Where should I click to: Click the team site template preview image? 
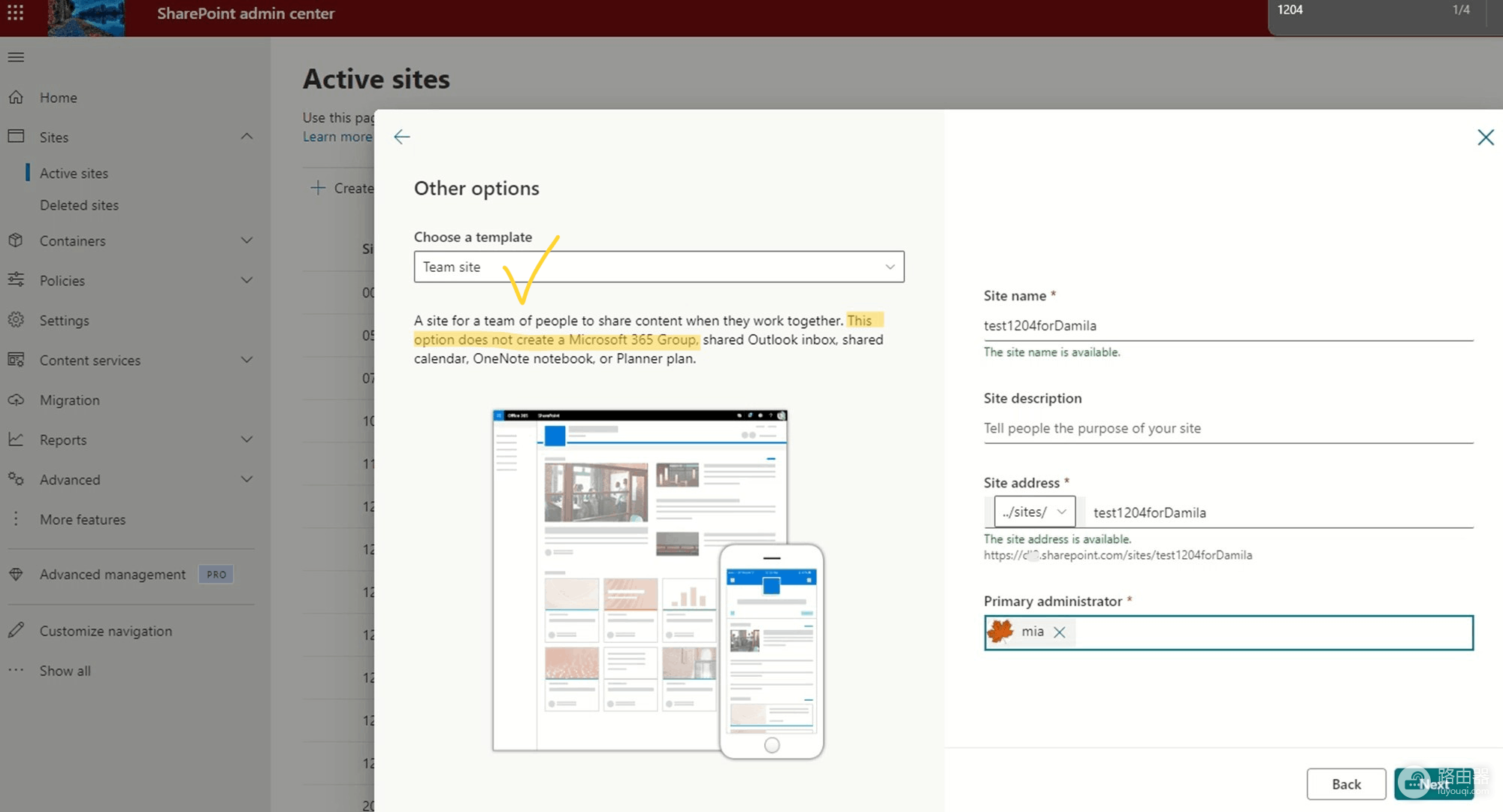point(658,584)
